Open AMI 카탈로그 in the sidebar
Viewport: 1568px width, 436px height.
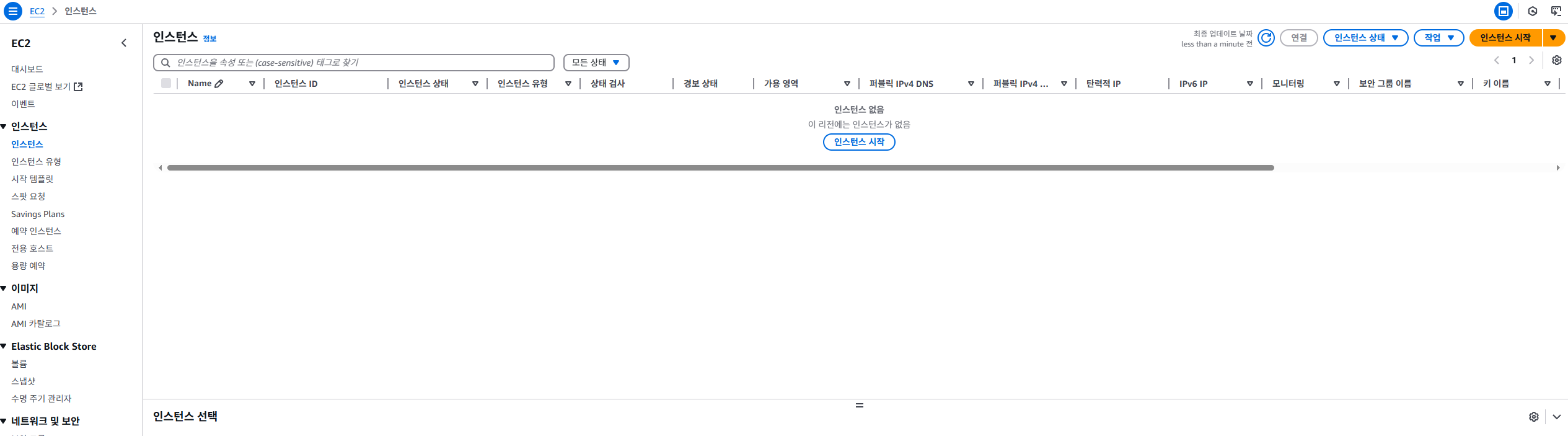(x=36, y=324)
